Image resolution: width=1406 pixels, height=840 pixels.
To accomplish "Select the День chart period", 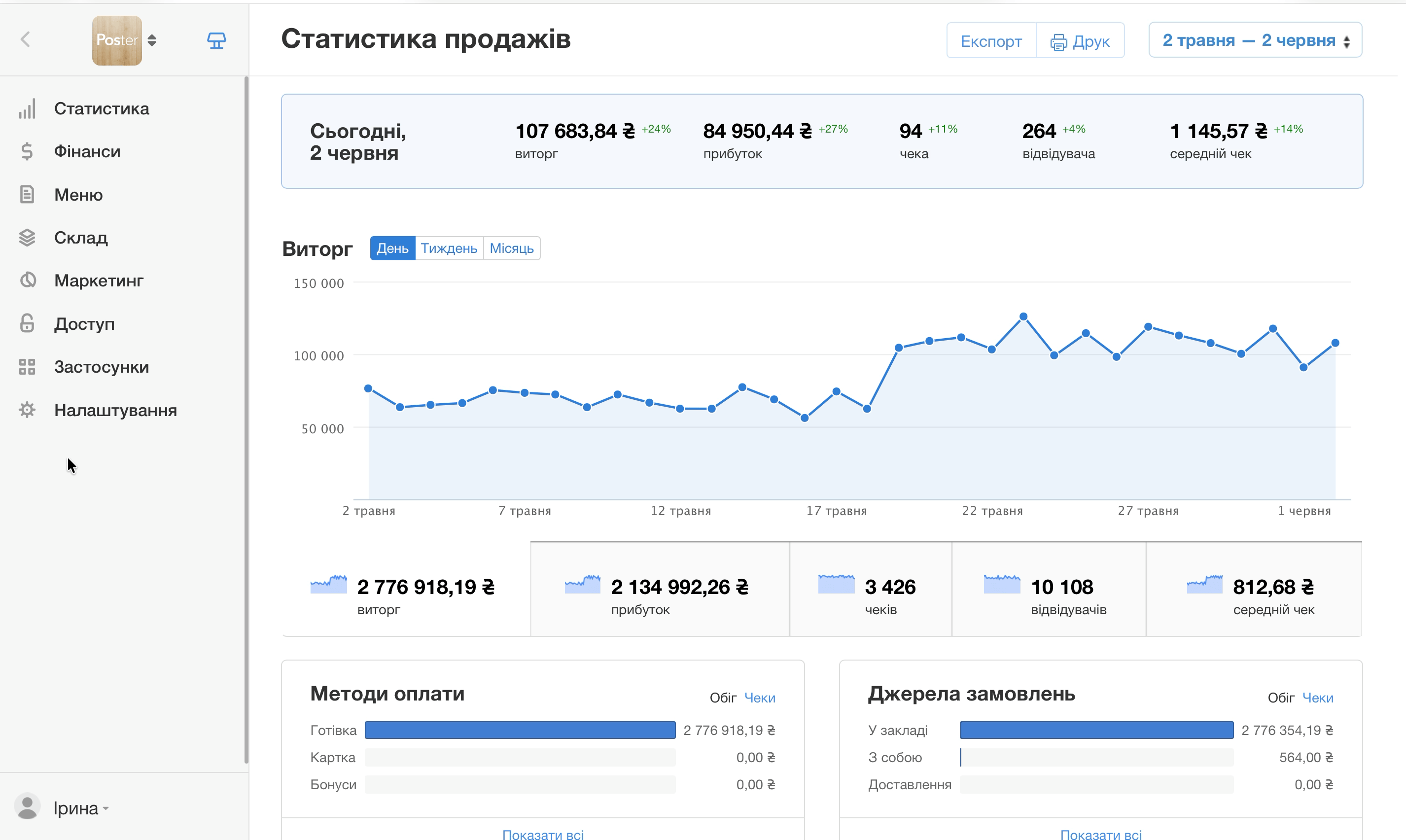I will coord(392,248).
